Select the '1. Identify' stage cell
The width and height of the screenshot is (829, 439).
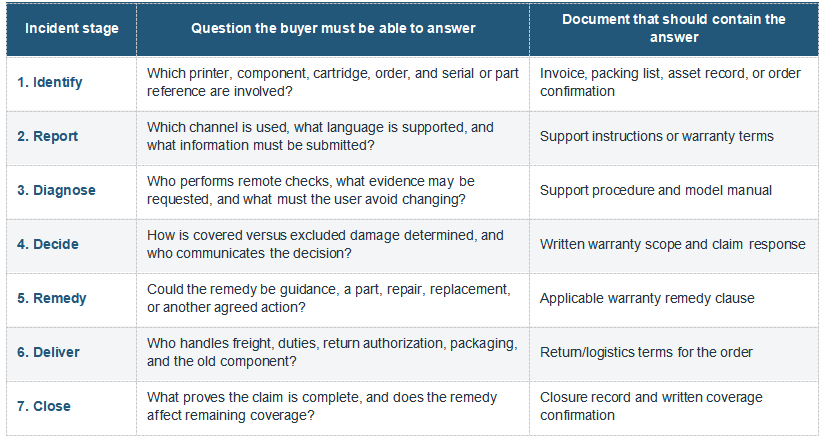[71, 83]
